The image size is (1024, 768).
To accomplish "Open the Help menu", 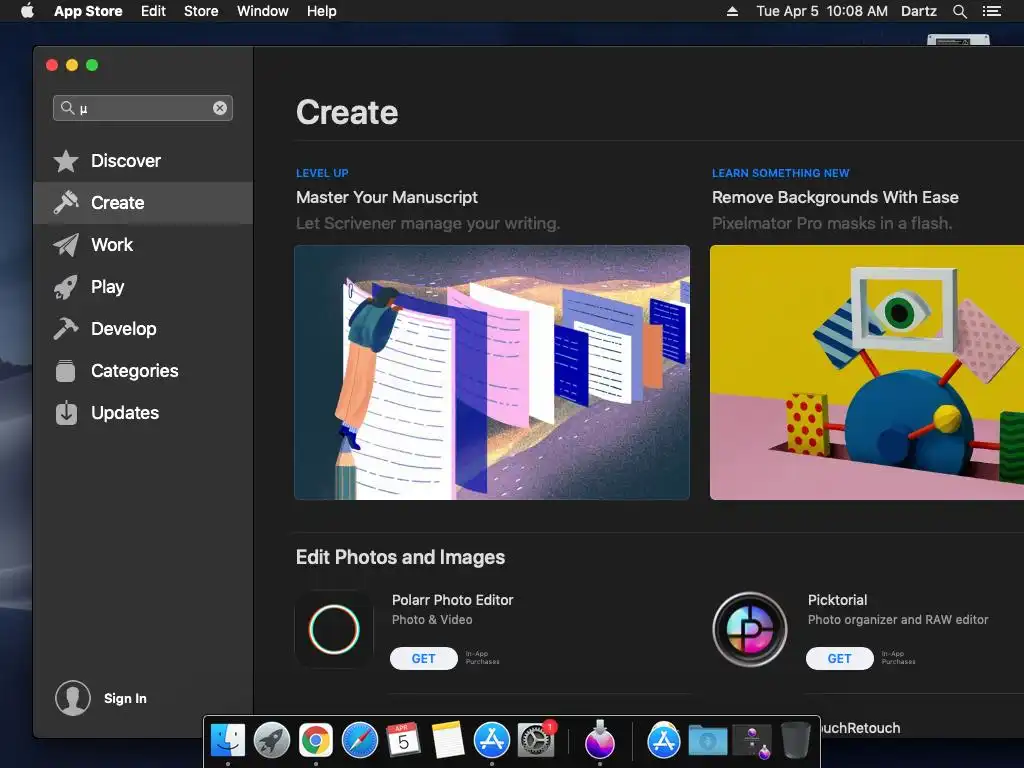I will pyautogui.click(x=322, y=11).
